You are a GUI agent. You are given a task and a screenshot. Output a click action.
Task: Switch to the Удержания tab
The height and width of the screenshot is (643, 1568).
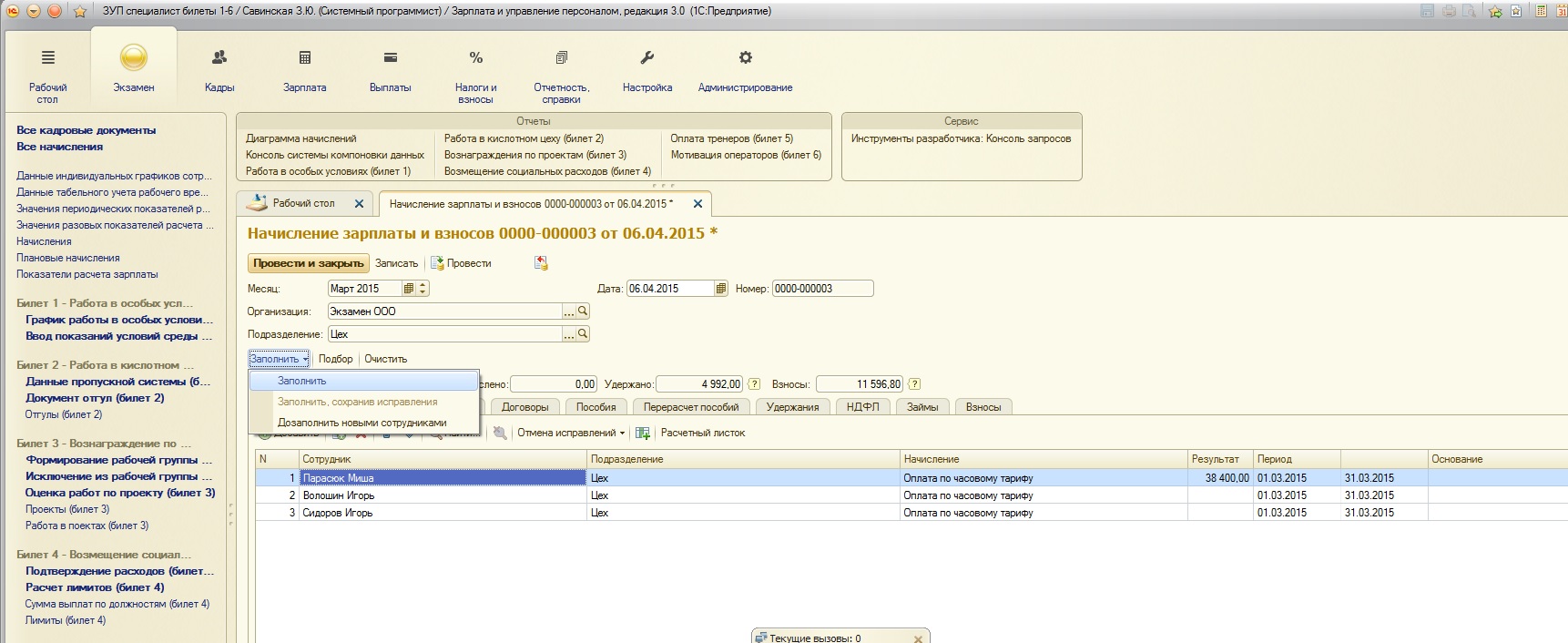[792, 407]
